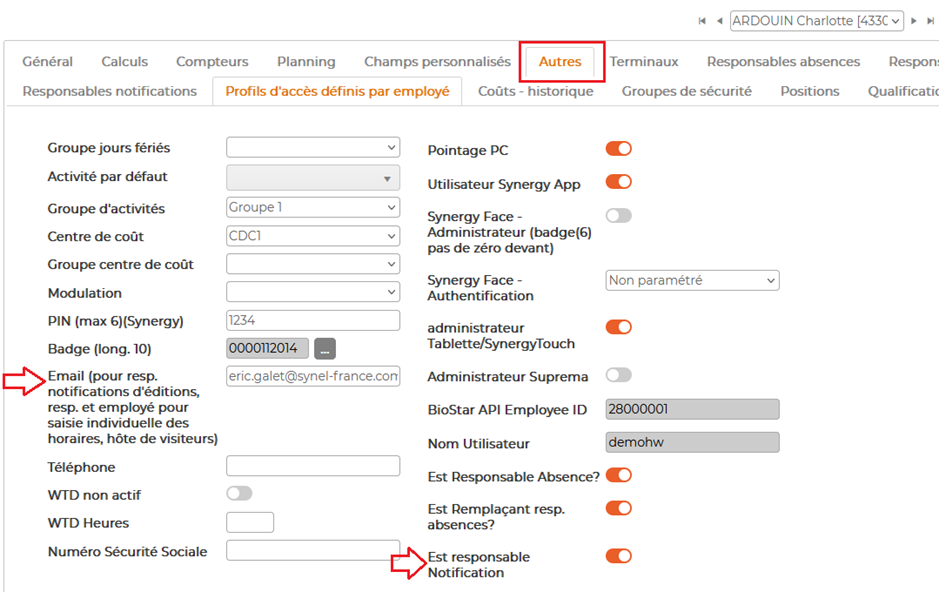The height and width of the screenshot is (592, 939).
Task: Go to previous employee arrow
Action: [x=719, y=21]
